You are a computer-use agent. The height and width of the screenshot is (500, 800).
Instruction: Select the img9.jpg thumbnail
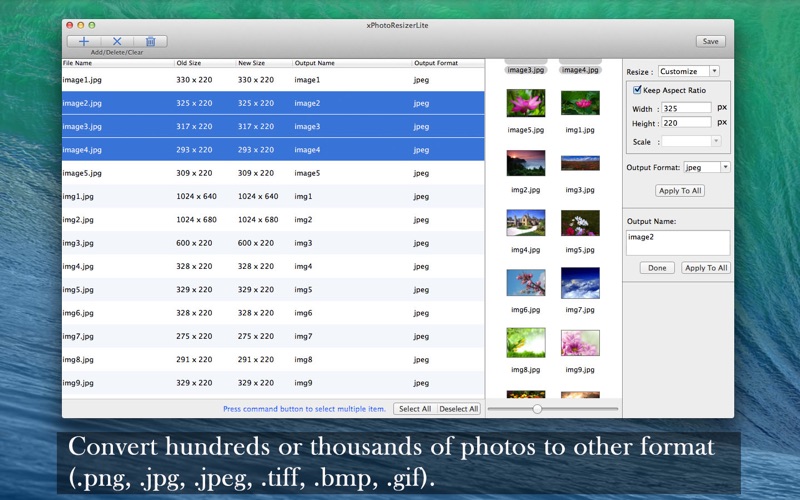pyautogui.click(x=580, y=343)
